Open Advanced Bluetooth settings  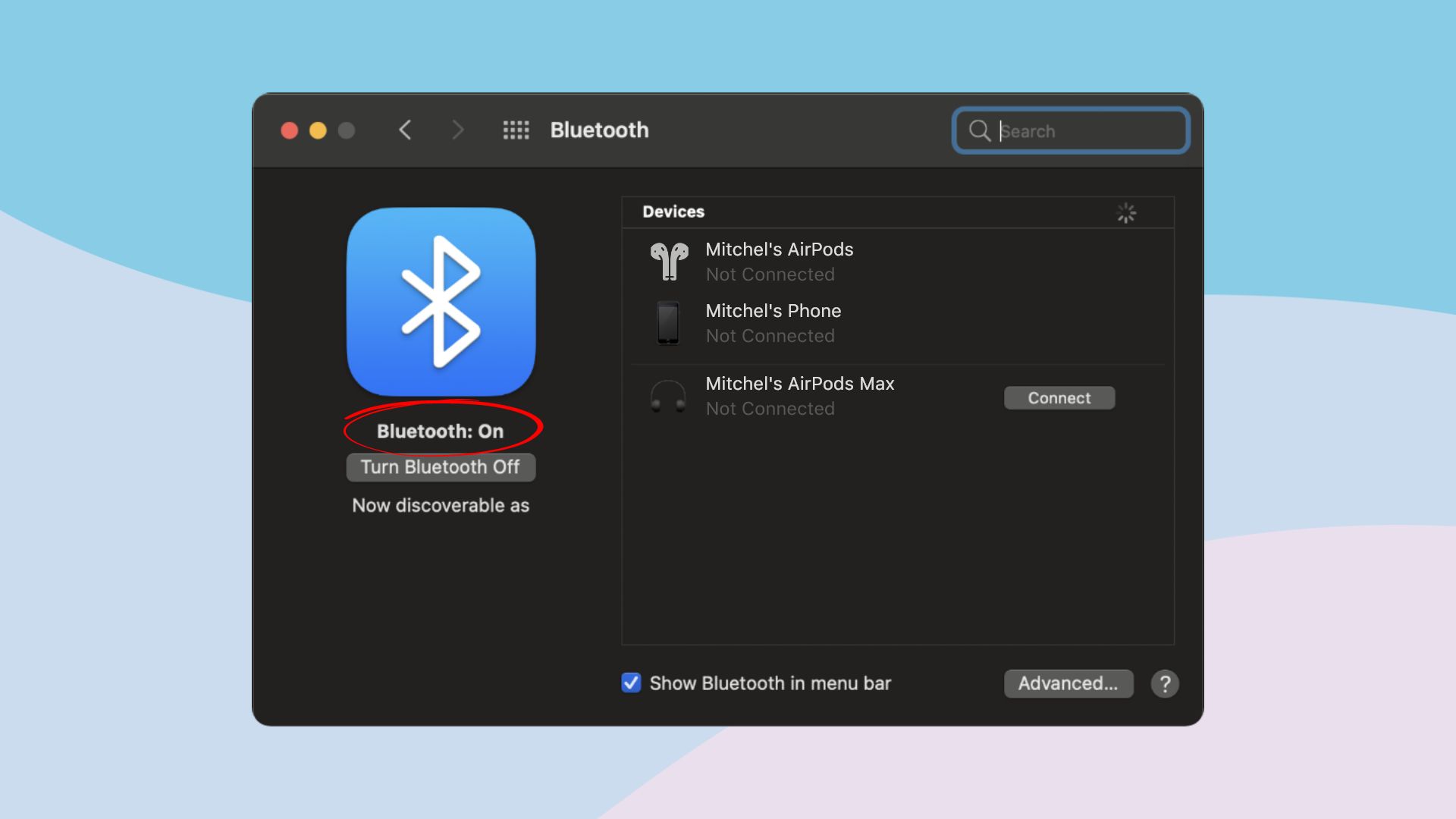(x=1067, y=684)
